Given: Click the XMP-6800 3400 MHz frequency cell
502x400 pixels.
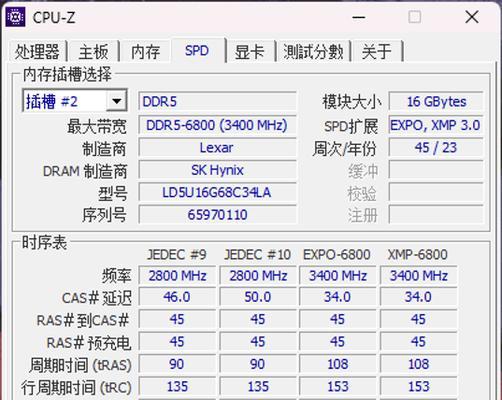Looking at the screenshot, I should [418, 276].
